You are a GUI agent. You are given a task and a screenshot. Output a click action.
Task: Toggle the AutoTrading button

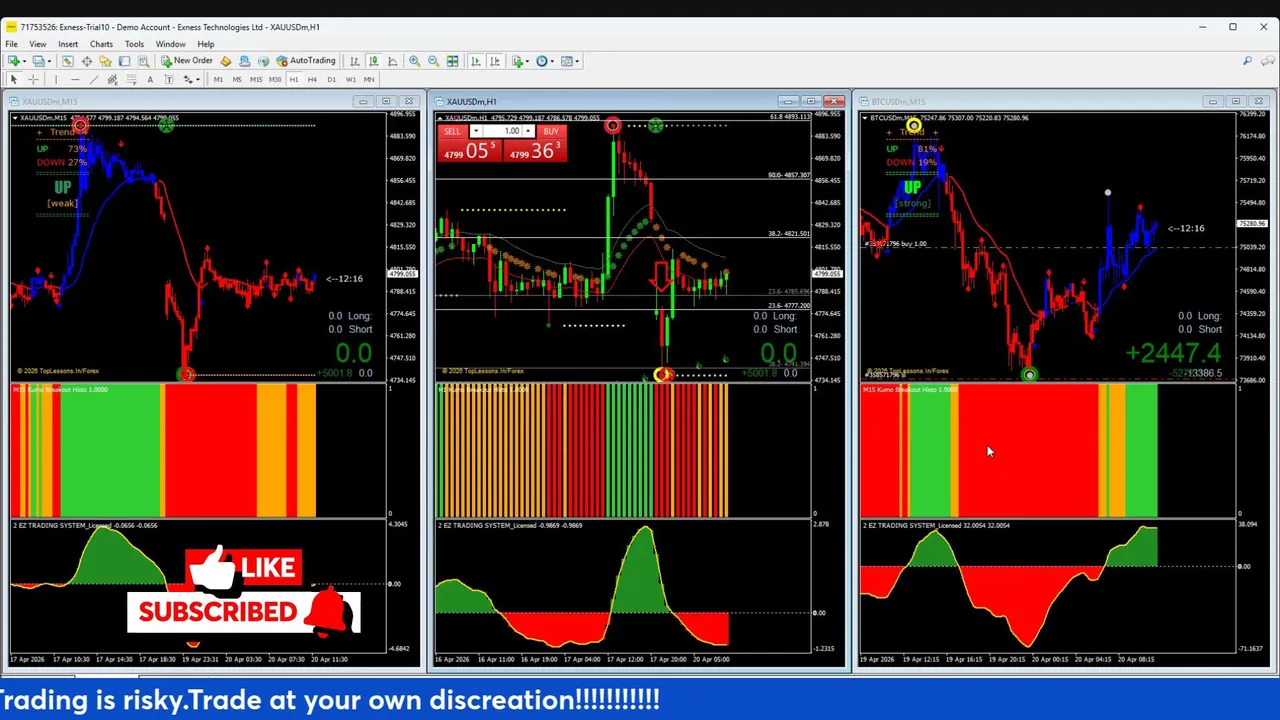(306, 61)
